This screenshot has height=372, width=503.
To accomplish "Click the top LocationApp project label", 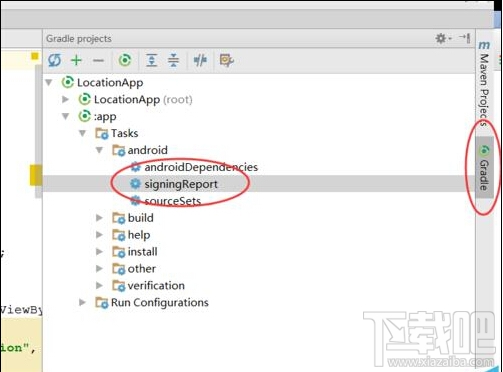I will click(110, 83).
